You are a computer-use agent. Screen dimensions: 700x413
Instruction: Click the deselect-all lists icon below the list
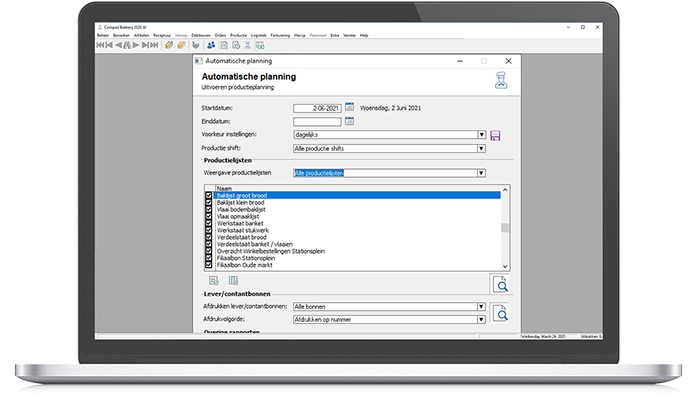coord(233,281)
